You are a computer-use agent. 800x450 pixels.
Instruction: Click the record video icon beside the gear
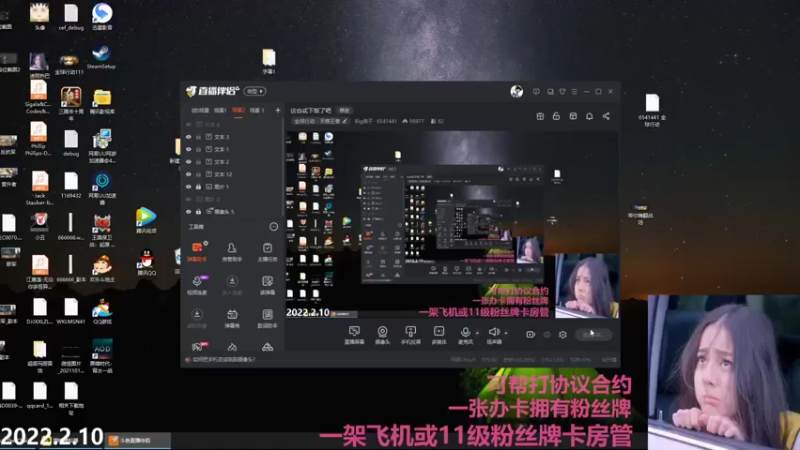[531, 334]
